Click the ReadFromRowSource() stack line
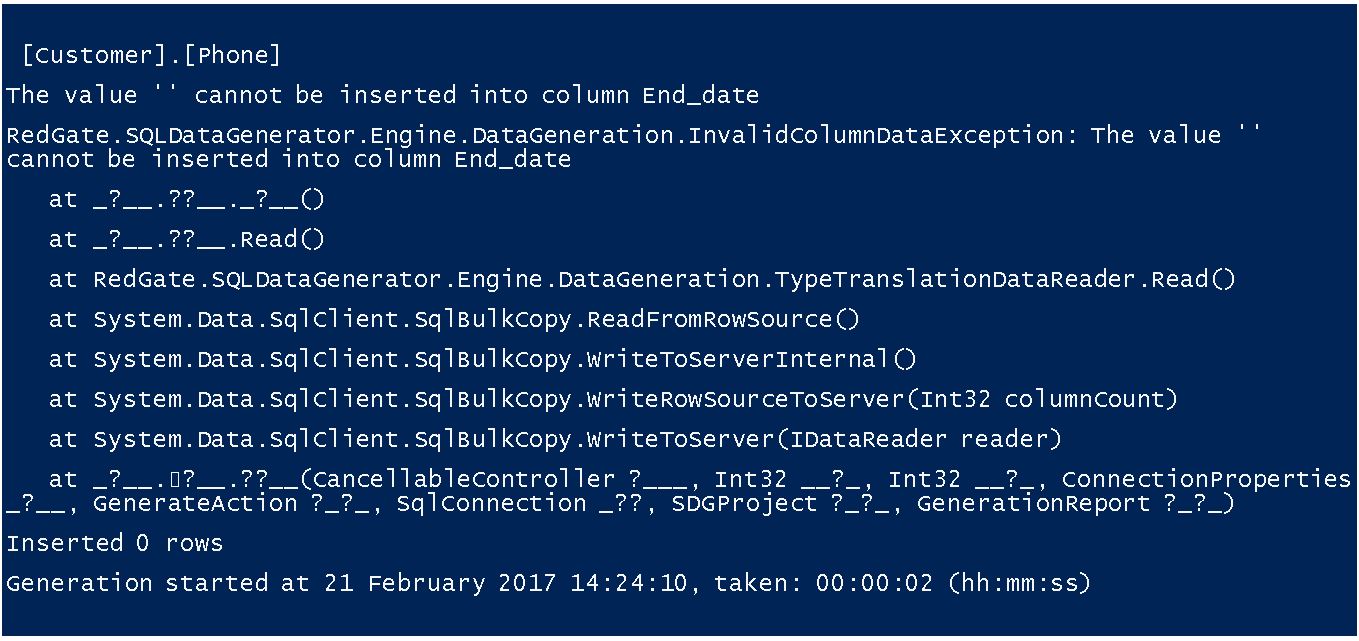Image resolution: width=1359 pixels, height=641 pixels. click(x=454, y=320)
